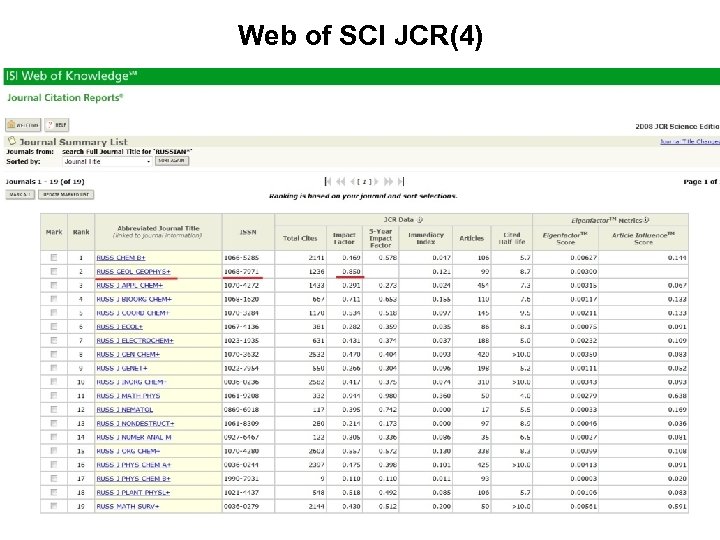Open RUSS J NEMATOL journal link
Viewport: 720px width, 540px height.
point(124,410)
